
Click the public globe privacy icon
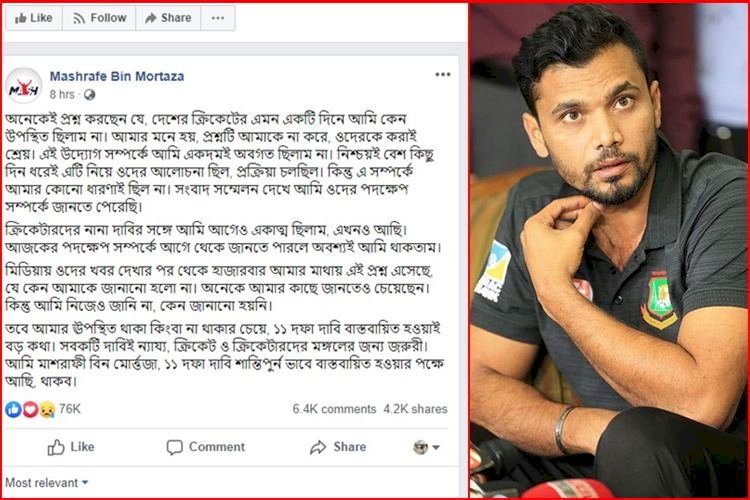coord(89,95)
